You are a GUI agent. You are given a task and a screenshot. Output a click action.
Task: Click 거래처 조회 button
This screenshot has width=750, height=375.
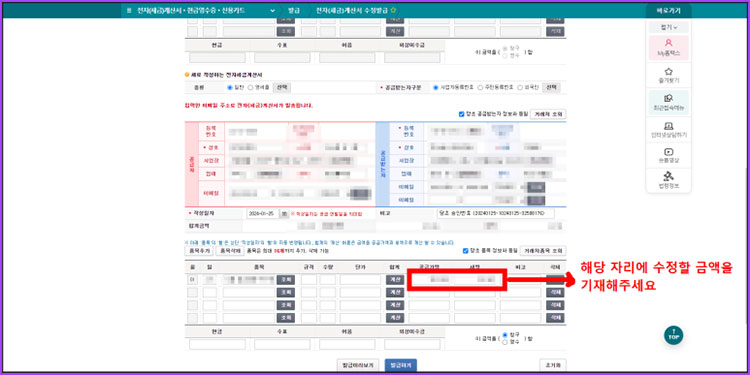pyautogui.click(x=548, y=114)
